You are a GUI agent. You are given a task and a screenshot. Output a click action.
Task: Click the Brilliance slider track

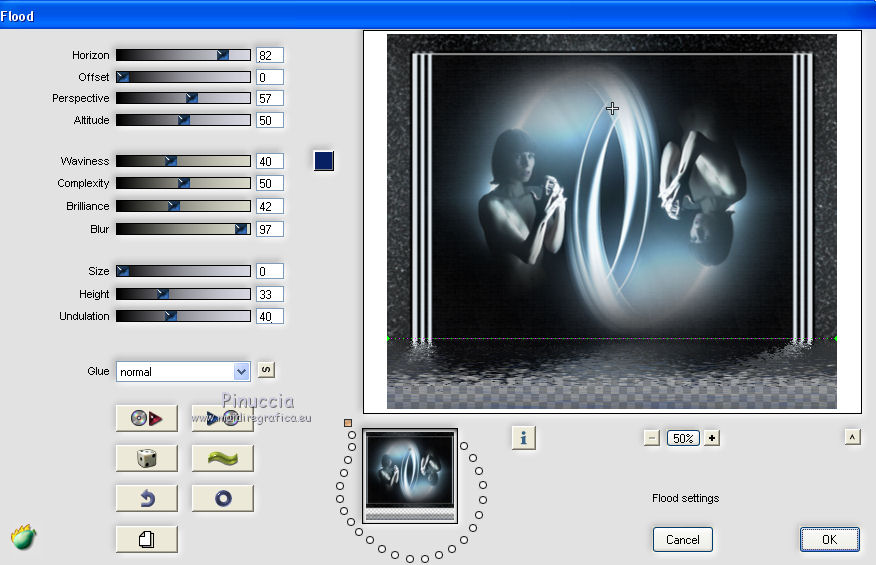pos(183,206)
